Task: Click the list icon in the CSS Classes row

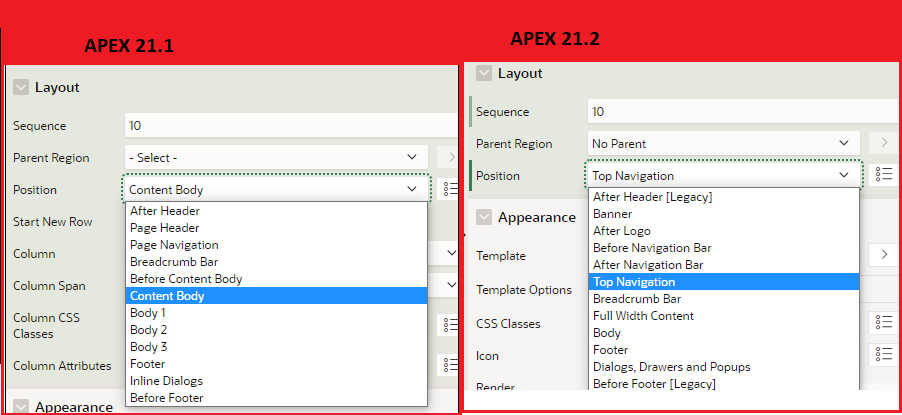Action: coord(883,322)
